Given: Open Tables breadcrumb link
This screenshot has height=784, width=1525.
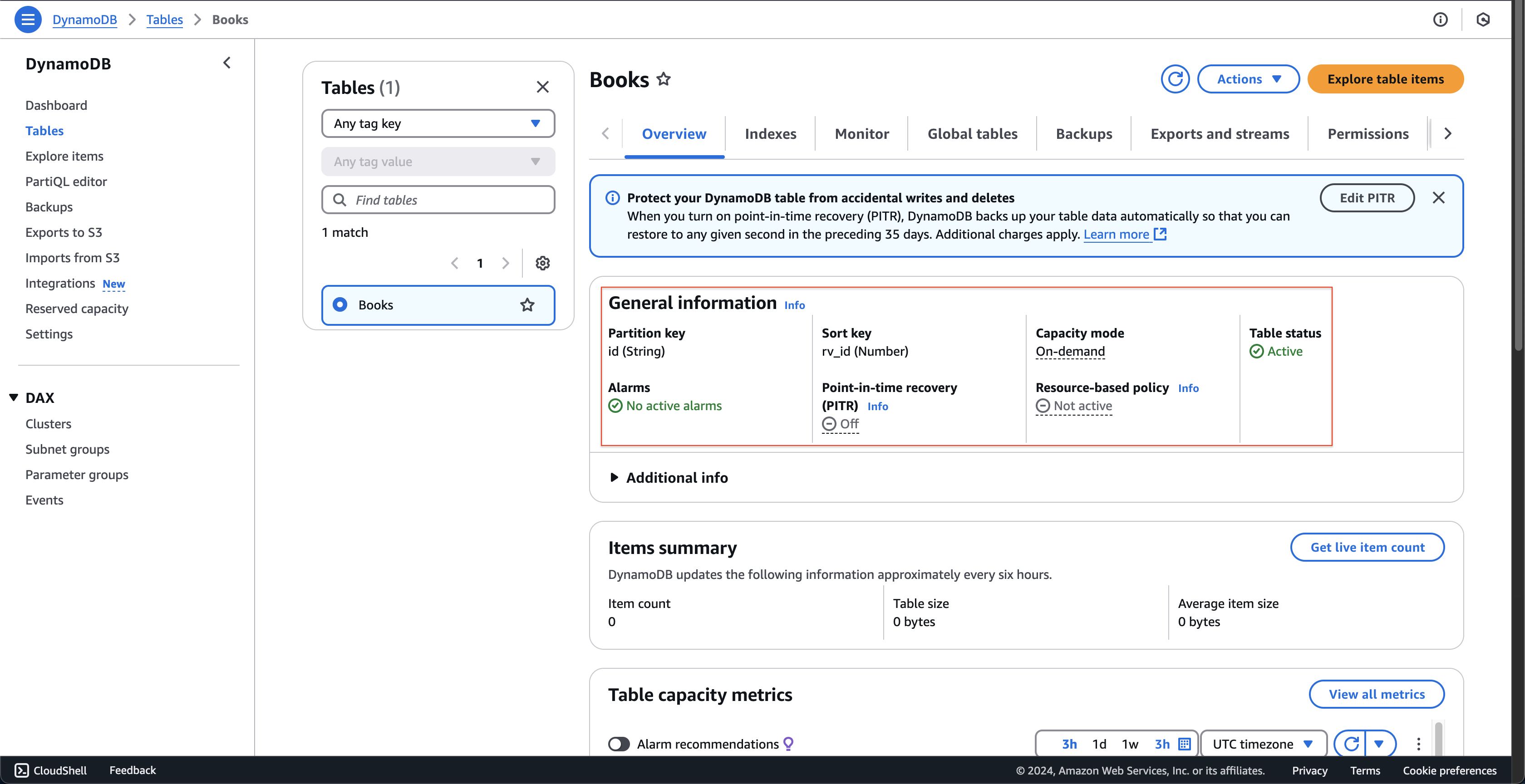Looking at the screenshot, I should [x=165, y=20].
